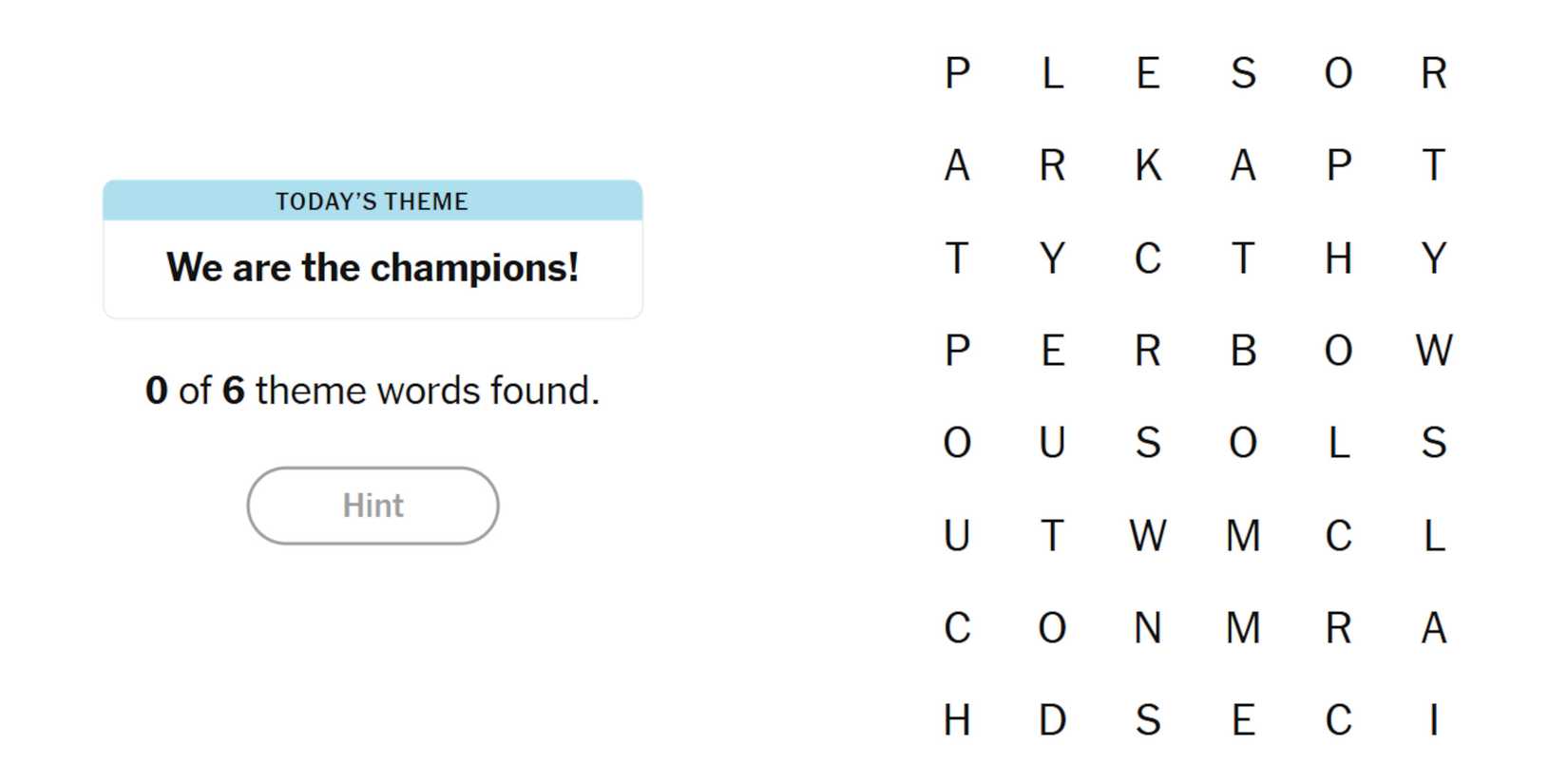Click the Today's Theme header bar
The height and width of the screenshot is (784, 1568).
click(373, 201)
